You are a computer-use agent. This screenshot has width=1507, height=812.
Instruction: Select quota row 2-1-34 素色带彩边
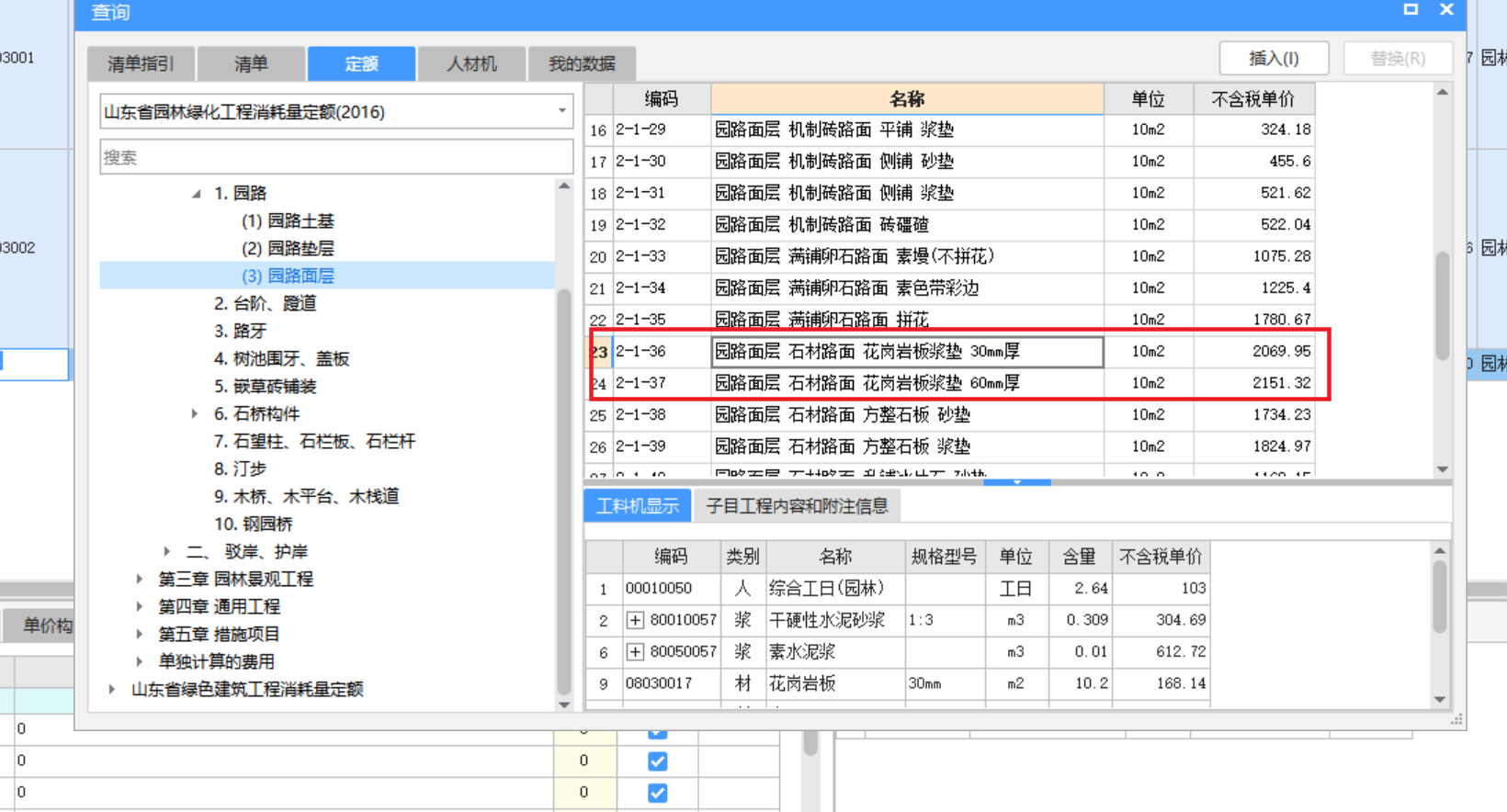(950, 288)
